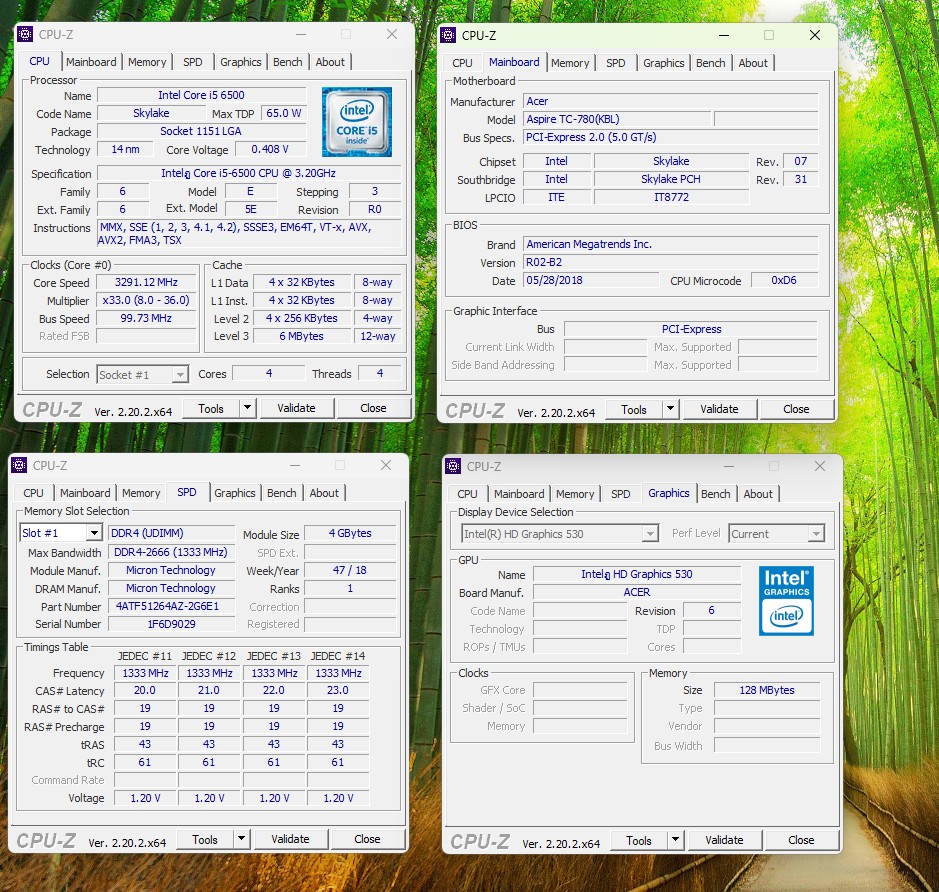Open Tools dropdown arrow in Graphics window
Screen dimensions: 939x892
pyautogui.click(x=676, y=841)
